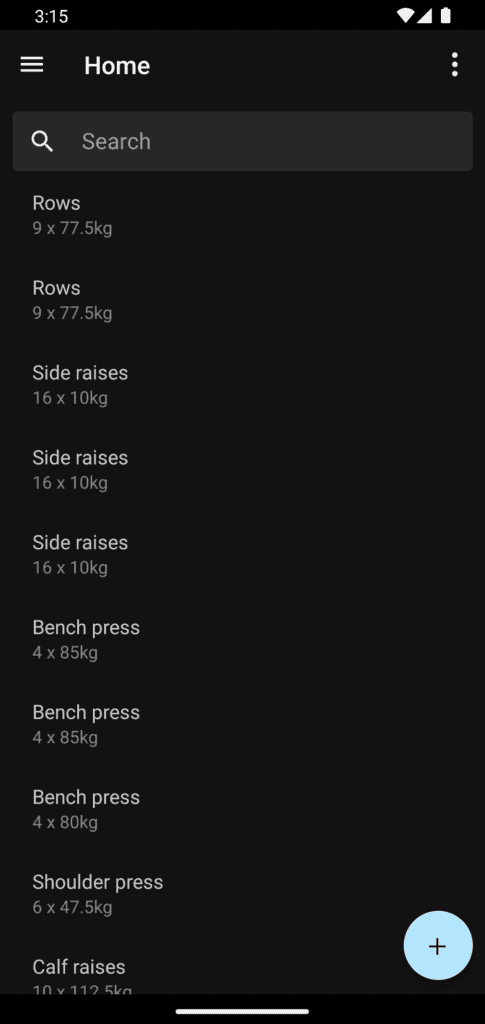Open the second Rows 9 x 77.5kg entry

(242, 300)
